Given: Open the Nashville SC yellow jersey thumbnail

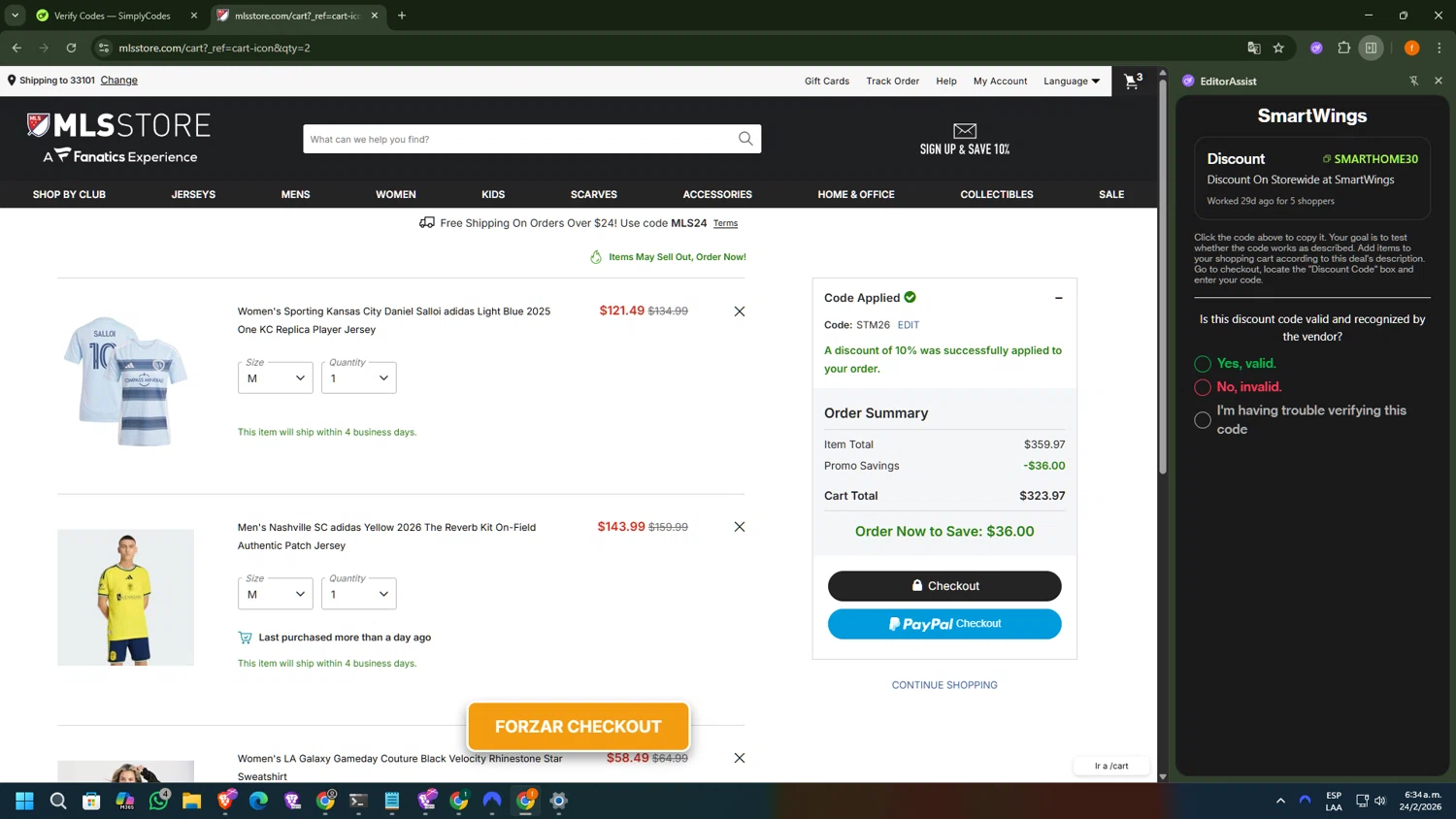Looking at the screenshot, I should pyautogui.click(x=126, y=598).
